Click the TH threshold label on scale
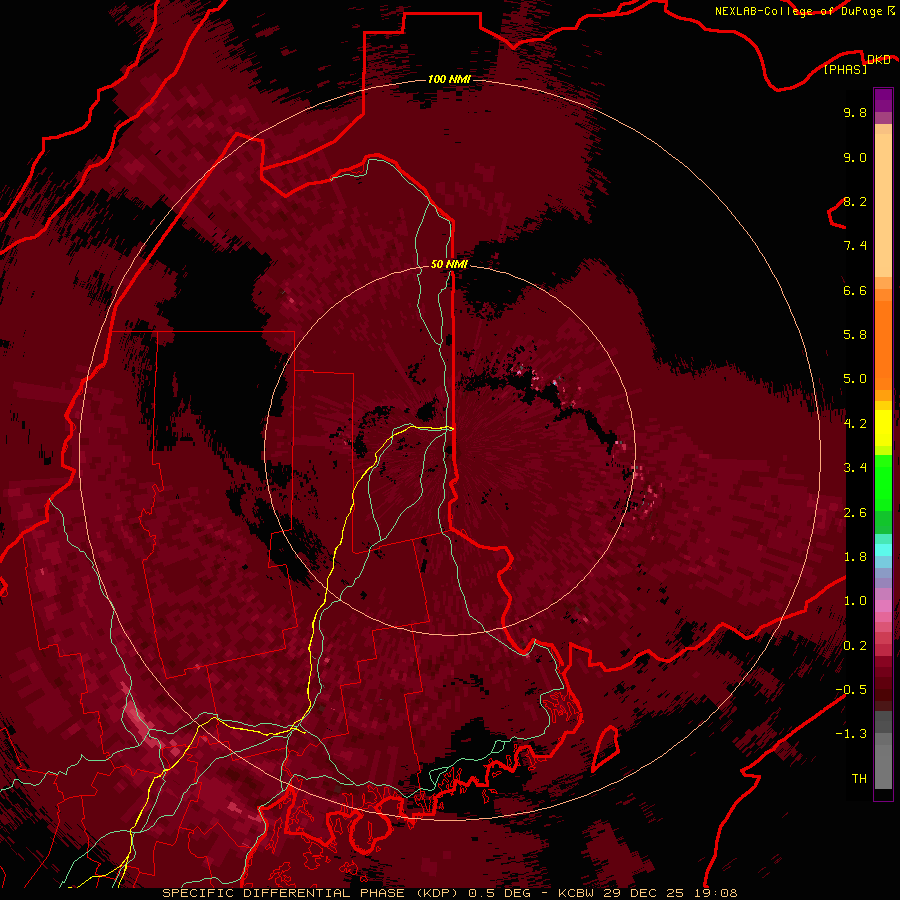The height and width of the screenshot is (900, 900). click(x=859, y=779)
